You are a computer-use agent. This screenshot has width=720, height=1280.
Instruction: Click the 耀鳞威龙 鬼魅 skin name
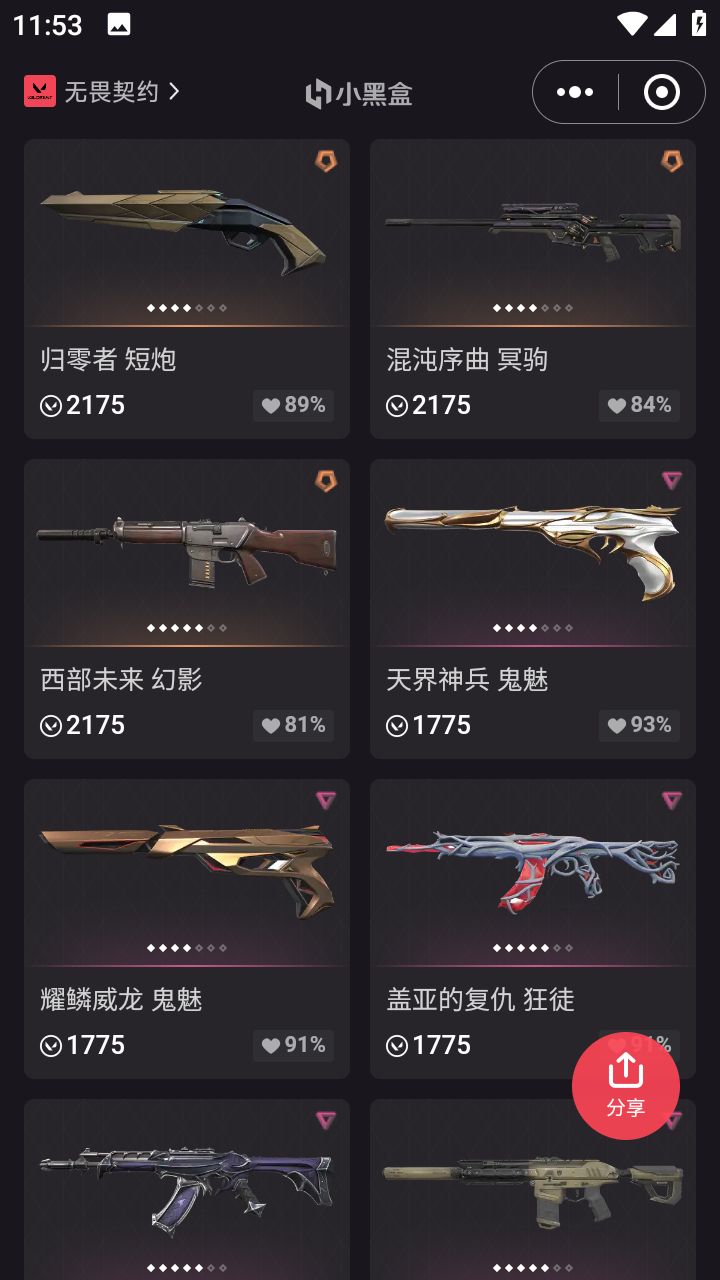(121, 999)
